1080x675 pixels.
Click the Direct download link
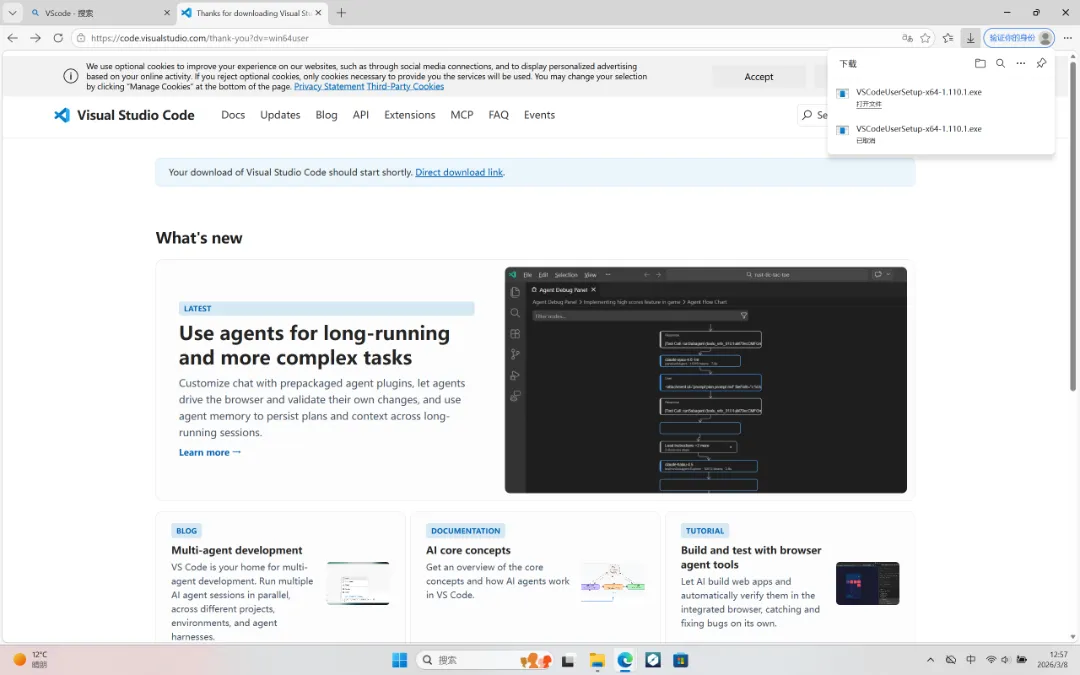459,172
